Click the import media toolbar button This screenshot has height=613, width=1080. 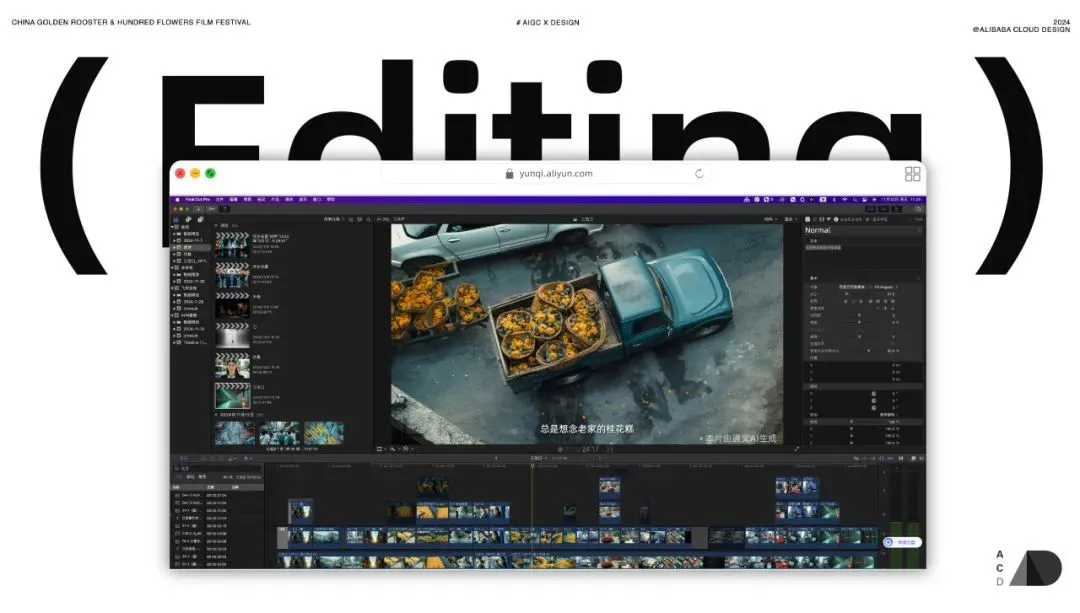(x=198, y=209)
